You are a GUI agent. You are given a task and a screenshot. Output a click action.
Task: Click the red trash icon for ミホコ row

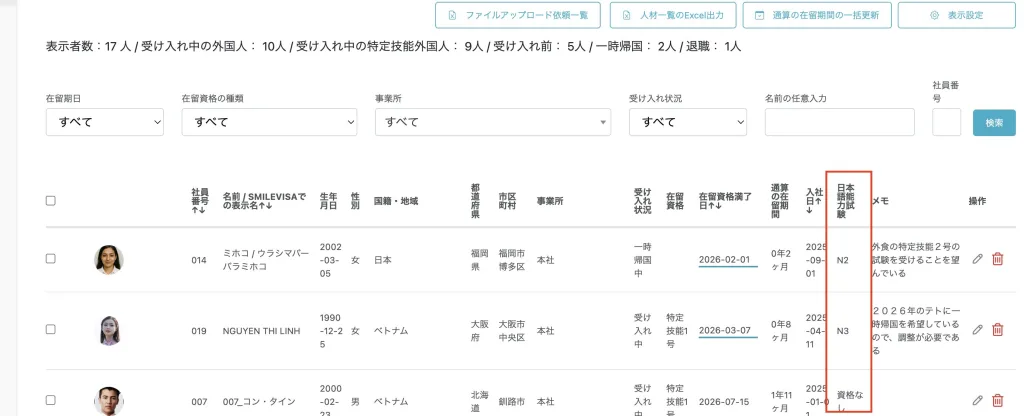[x=997, y=259]
